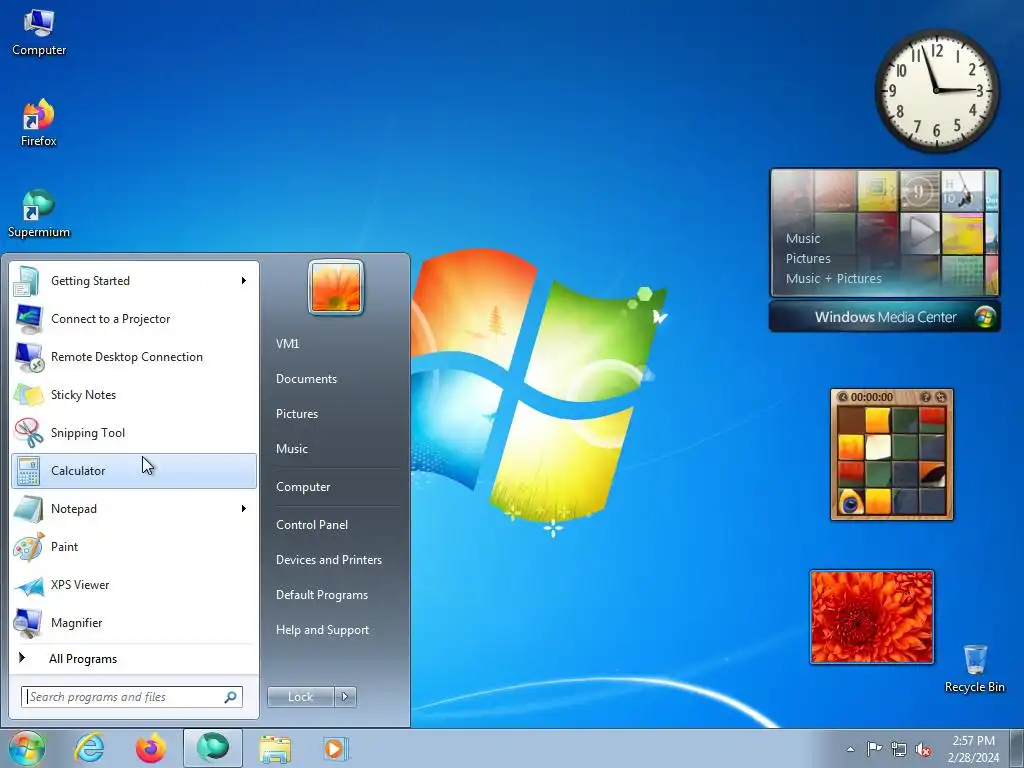Click the Calculator icon in Start menu
1024x768 pixels.
point(28,470)
